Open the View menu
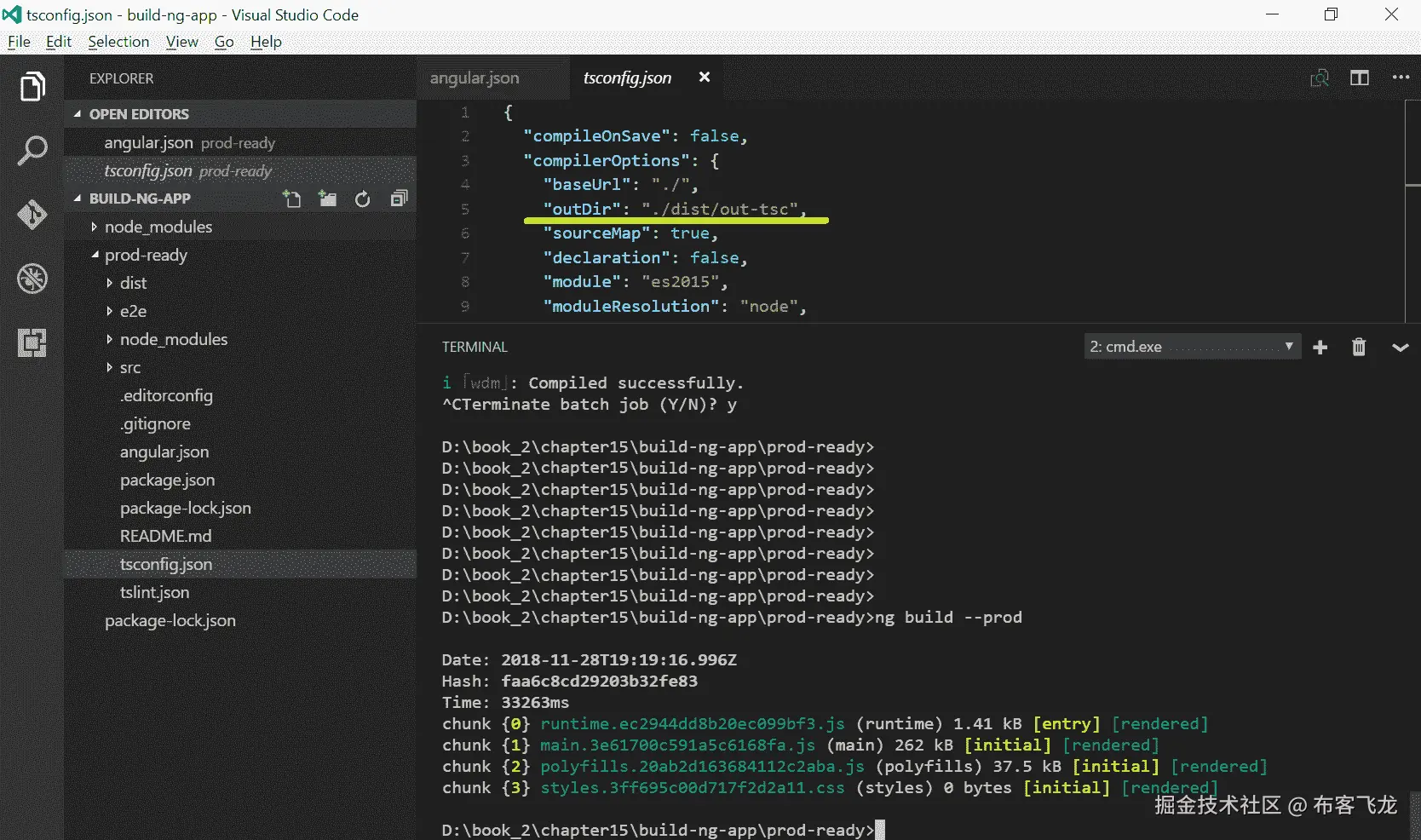Image resolution: width=1421 pixels, height=840 pixels. (x=182, y=42)
